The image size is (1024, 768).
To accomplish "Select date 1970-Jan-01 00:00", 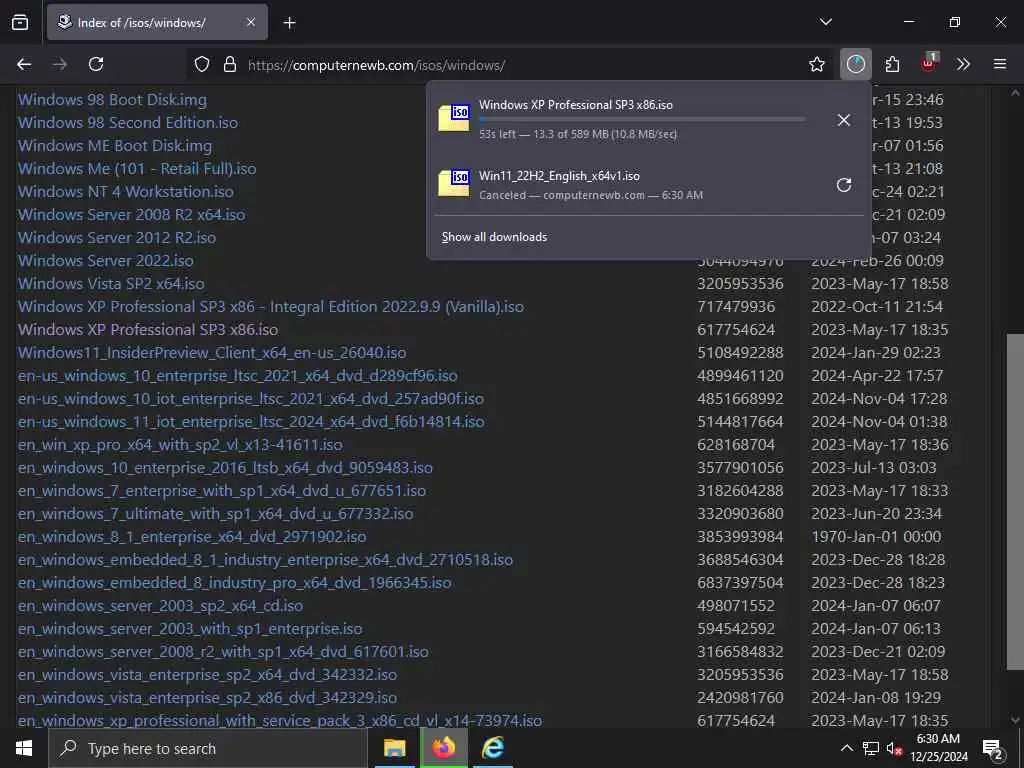I will coord(876,537).
